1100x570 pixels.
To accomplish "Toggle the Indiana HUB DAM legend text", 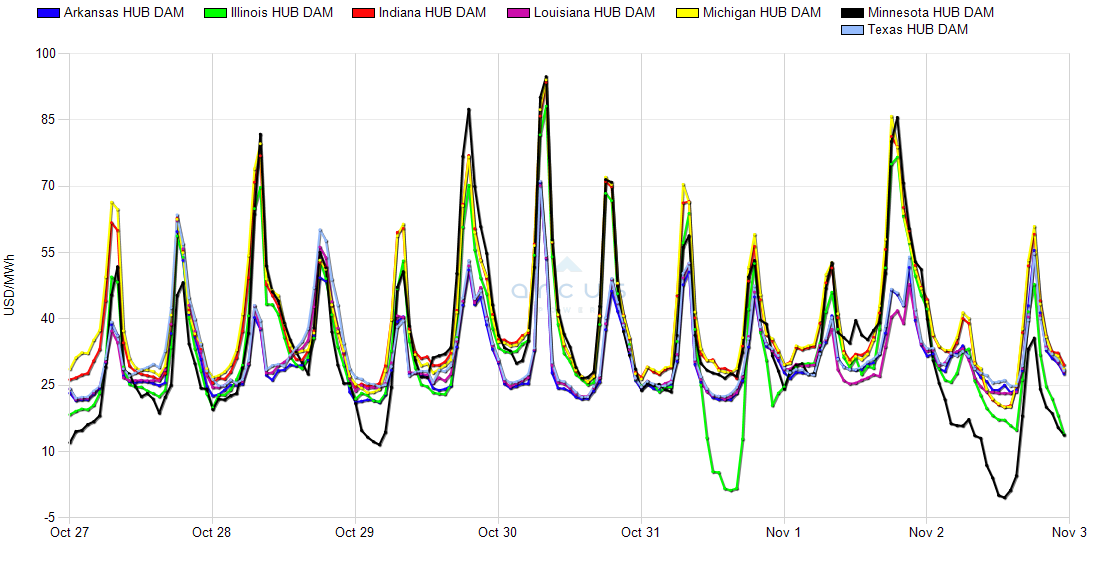I will pyautogui.click(x=432, y=13).
